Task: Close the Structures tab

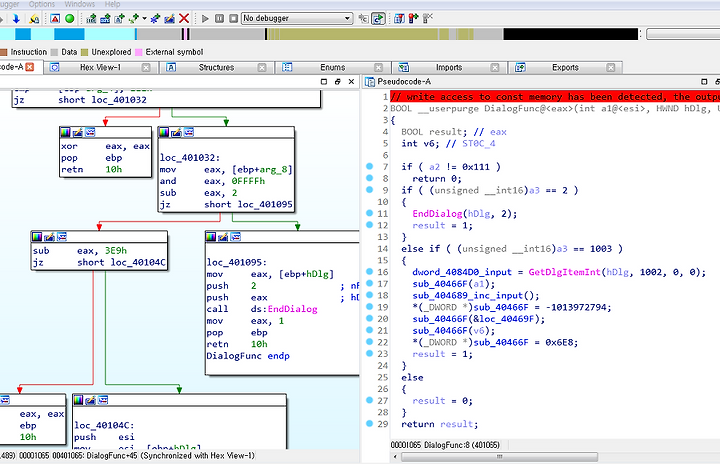Action: [x=262, y=68]
